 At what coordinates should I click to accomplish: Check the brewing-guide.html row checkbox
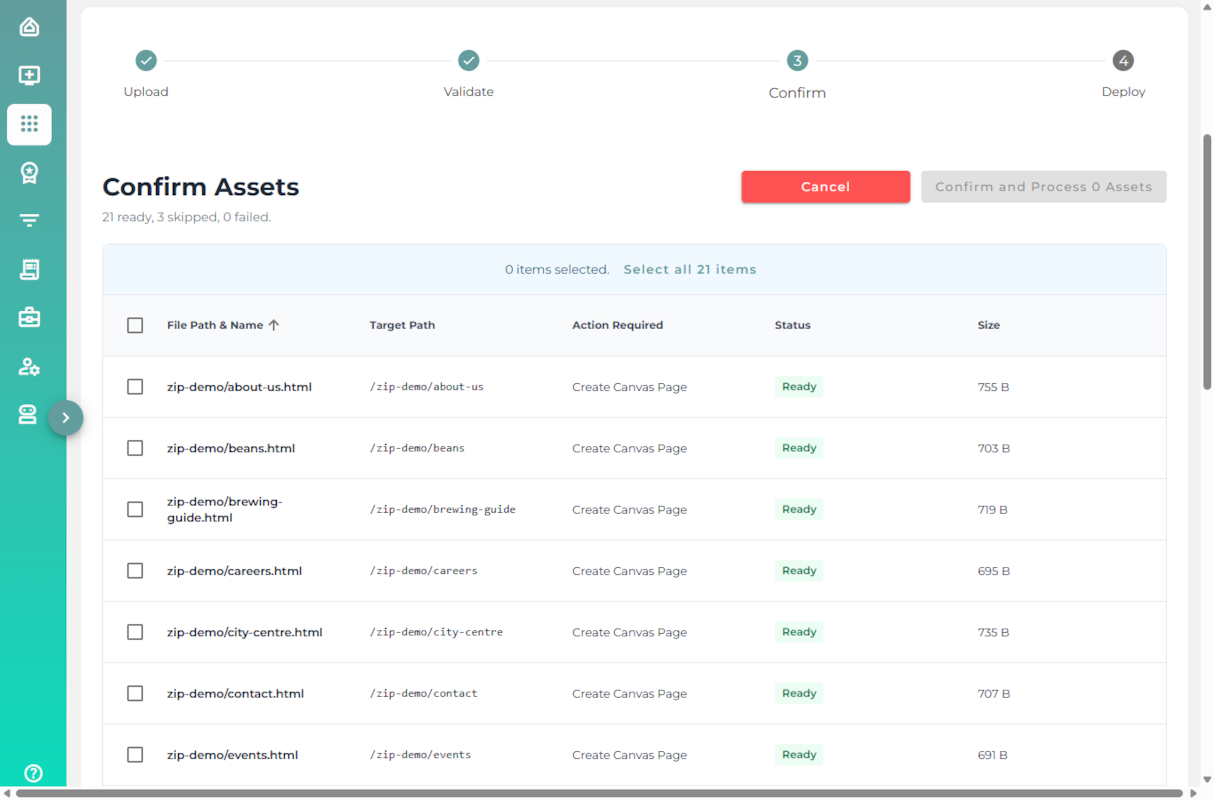coord(135,510)
